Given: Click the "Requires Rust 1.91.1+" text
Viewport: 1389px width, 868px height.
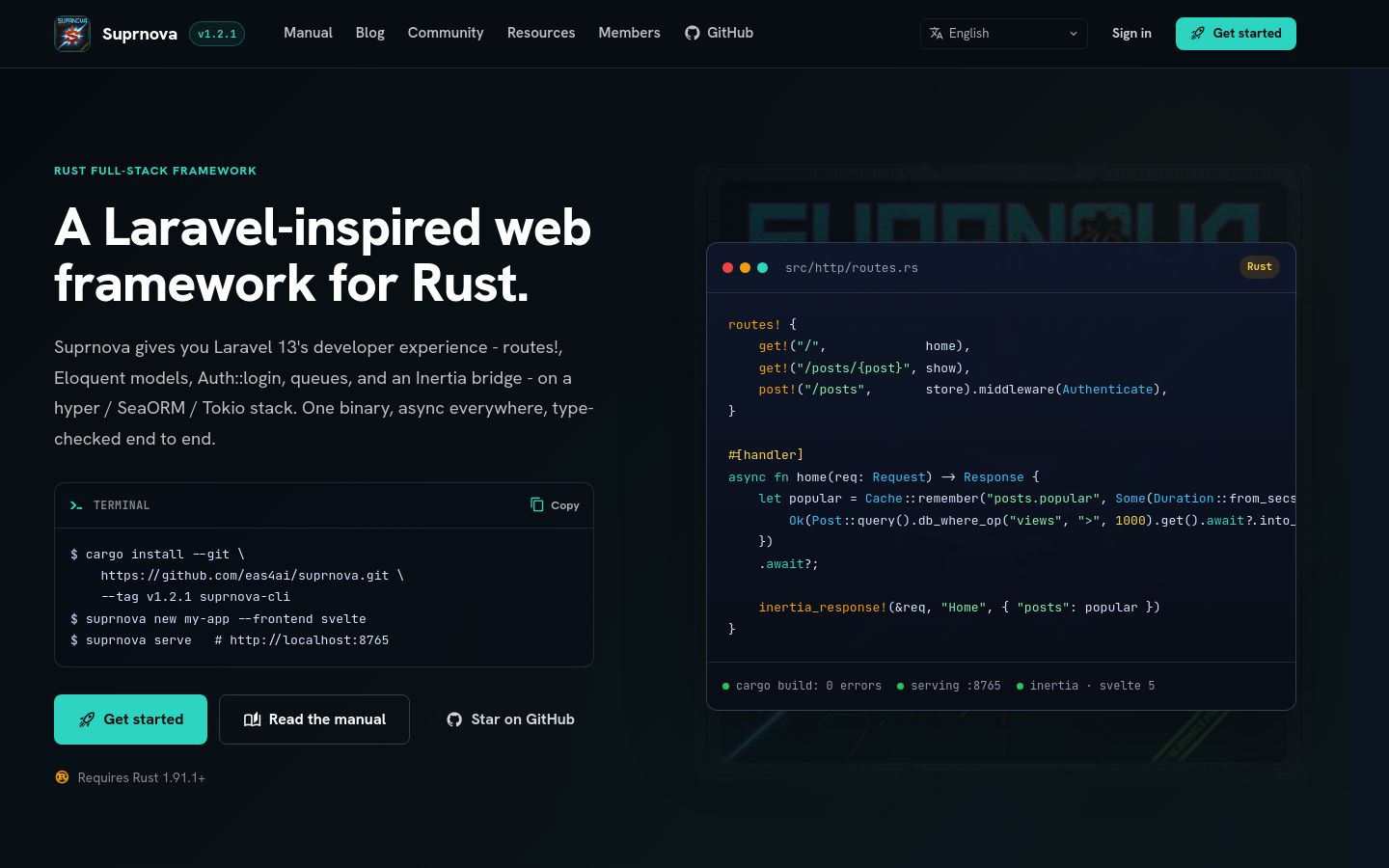Looking at the screenshot, I should (142, 777).
